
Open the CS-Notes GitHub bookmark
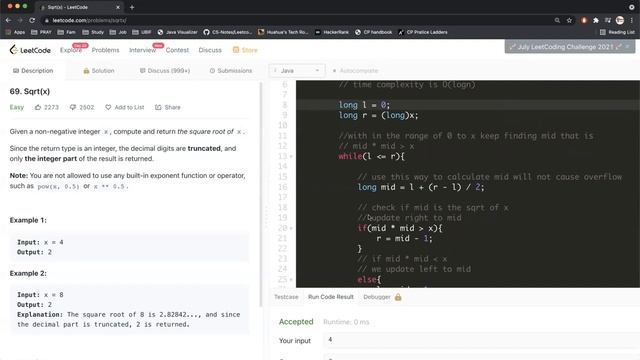point(229,32)
